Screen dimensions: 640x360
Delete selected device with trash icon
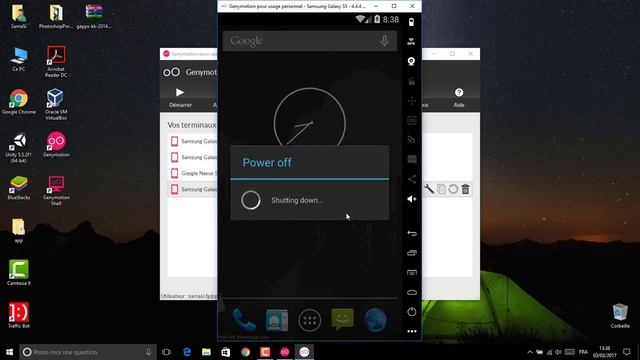click(465, 189)
